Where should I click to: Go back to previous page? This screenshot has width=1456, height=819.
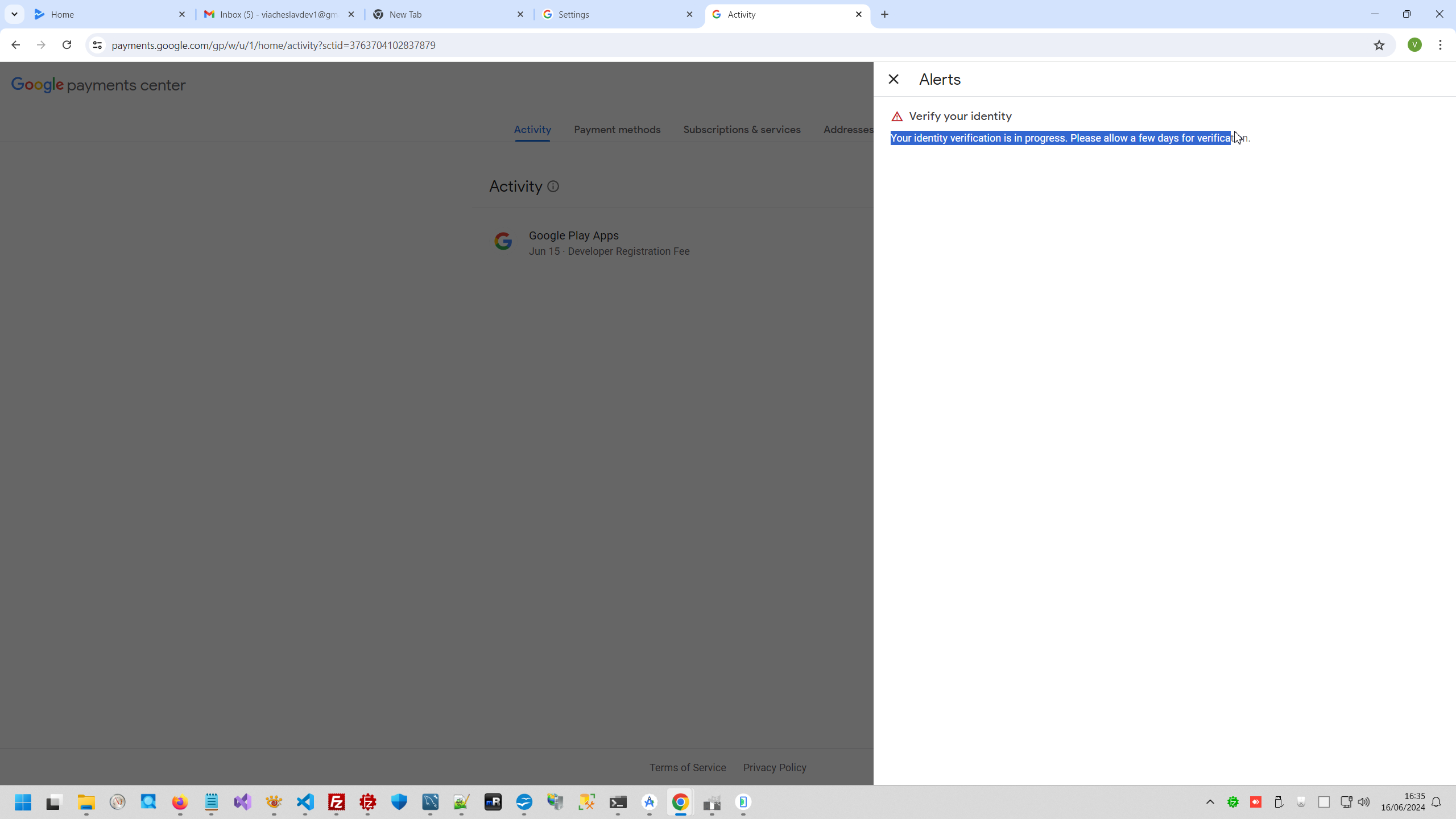point(15,45)
